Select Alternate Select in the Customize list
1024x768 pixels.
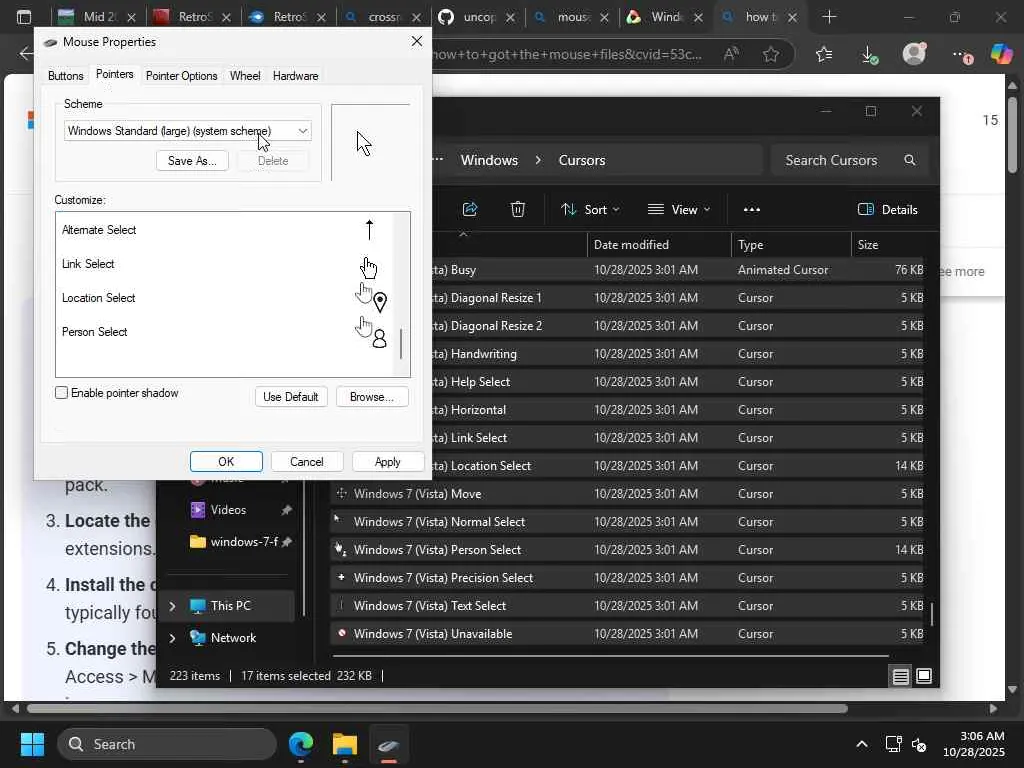226,230
